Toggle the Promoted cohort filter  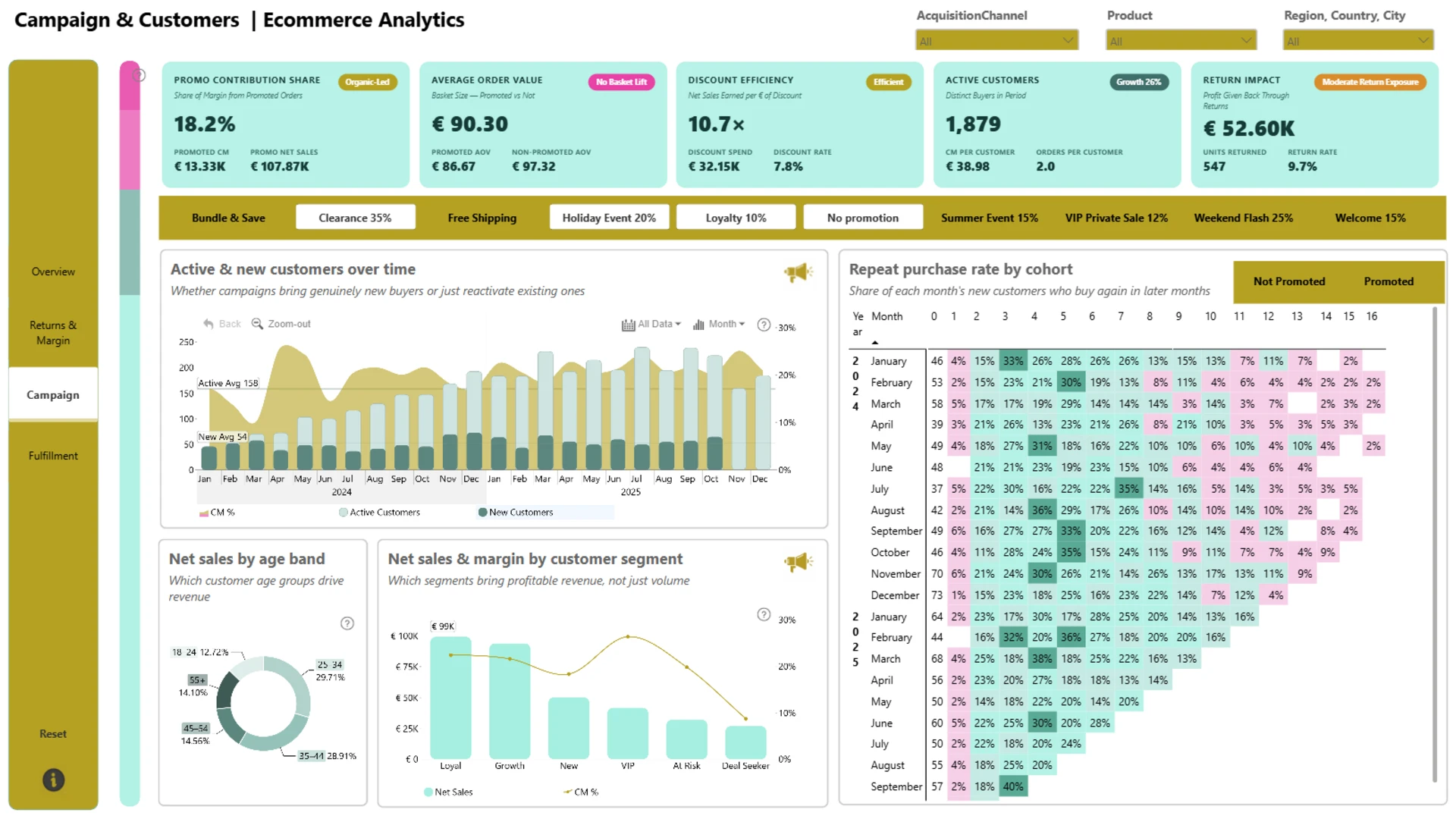click(x=1389, y=281)
